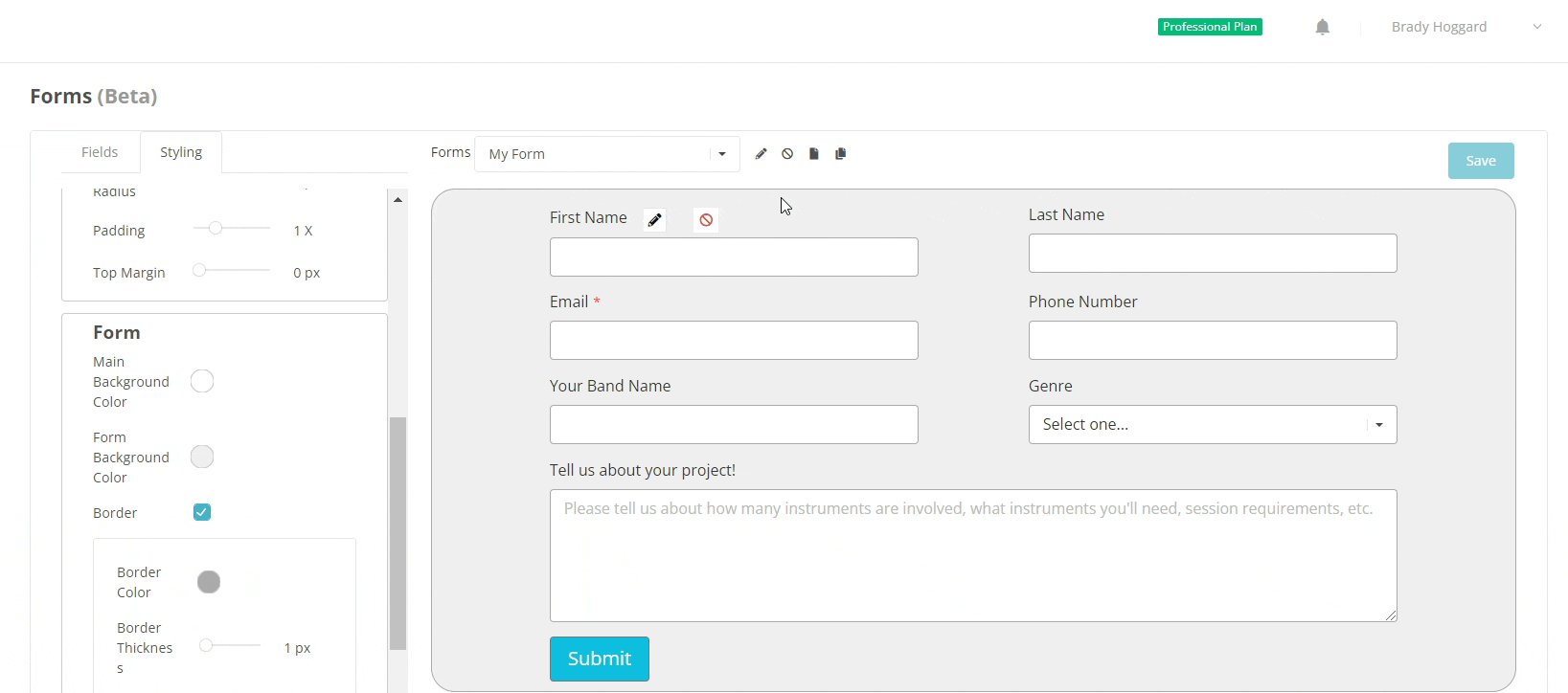Edit the First Name field with its pencil icon
This screenshot has height=693, width=1568.
point(655,220)
